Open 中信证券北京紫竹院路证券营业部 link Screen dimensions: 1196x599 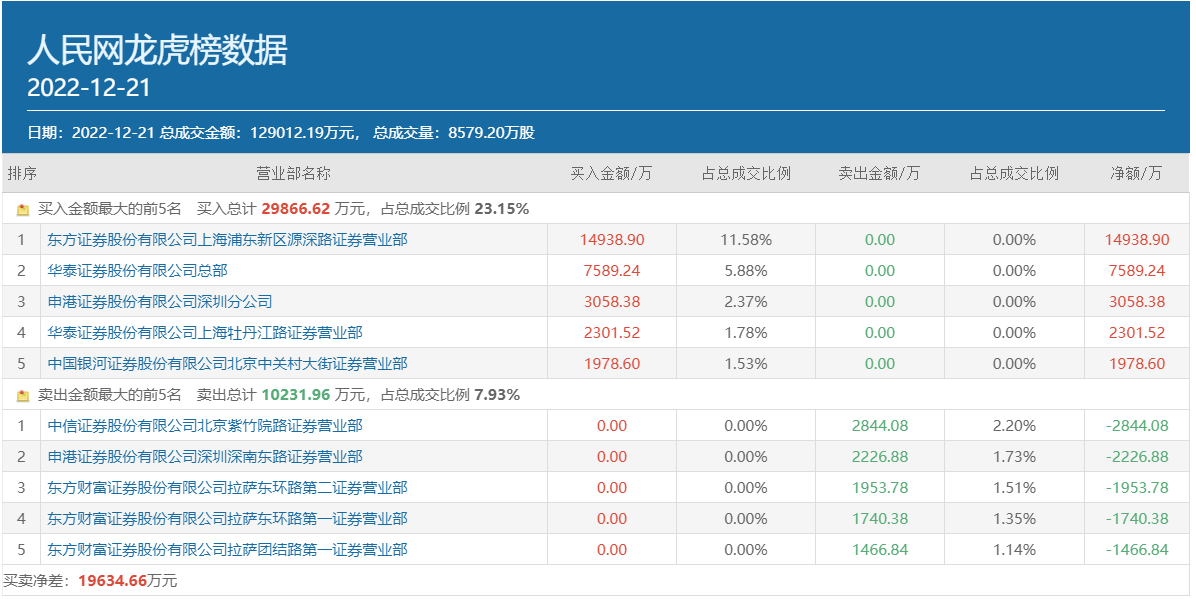[205, 426]
